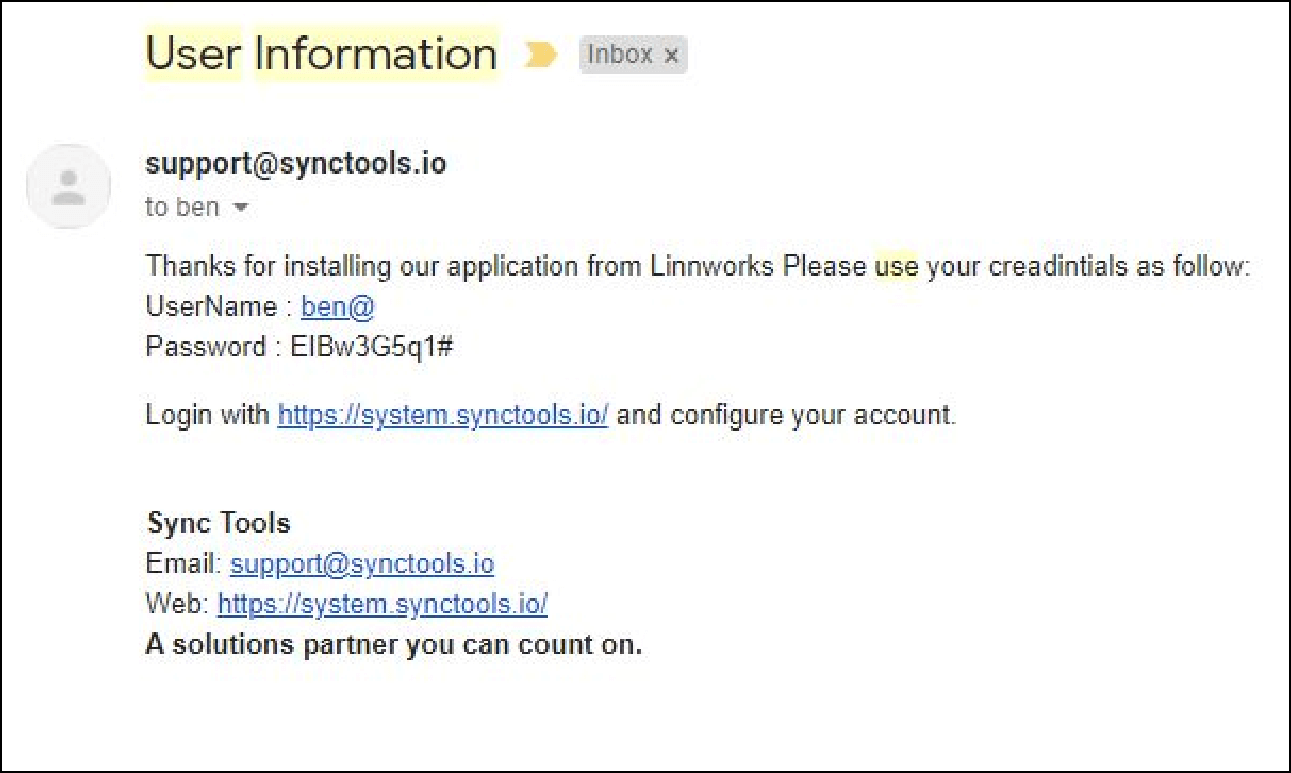Open the ben@ username link
The width and height of the screenshot is (1291, 773).
[337, 307]
